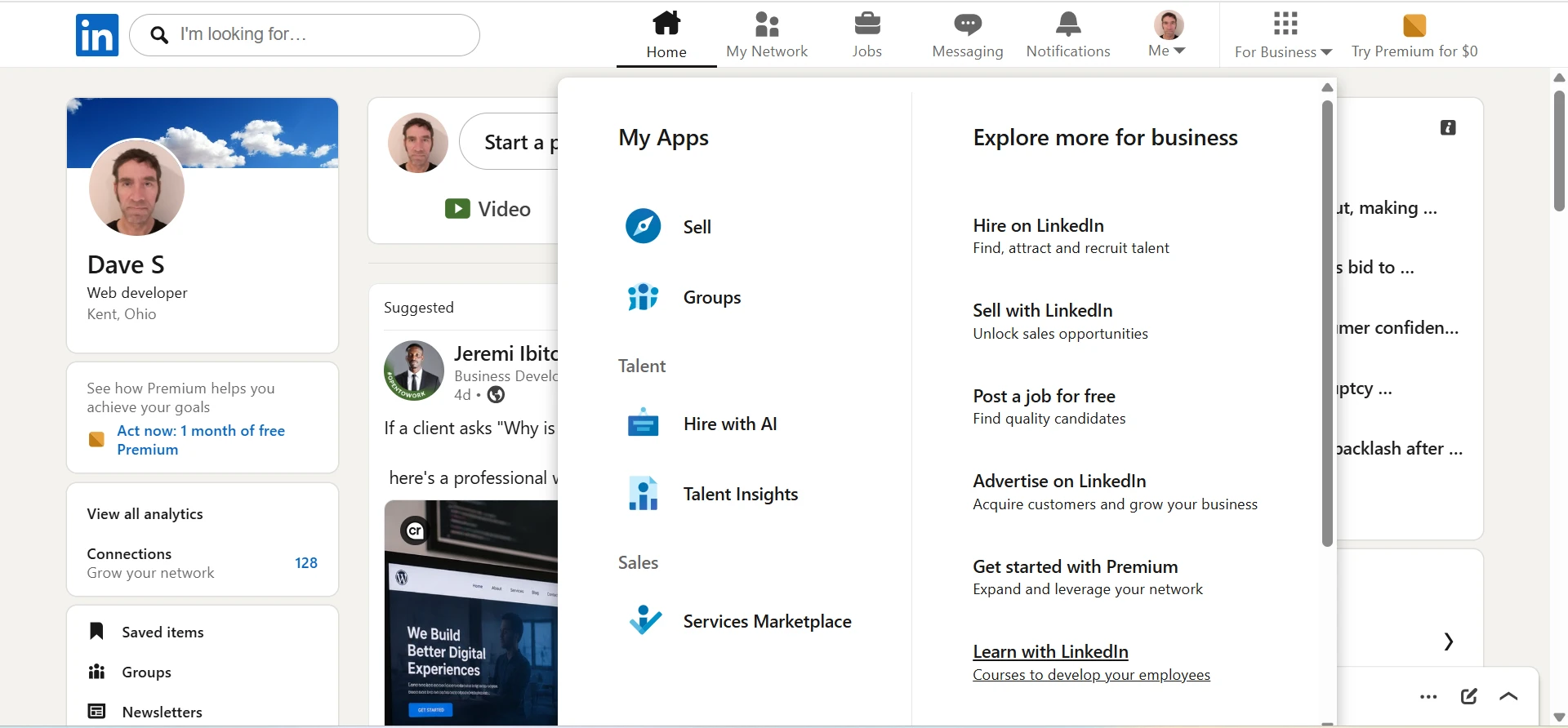Click Learn with LinkedIn link
Viewport: 1568px width, 728px height.
1050,651
